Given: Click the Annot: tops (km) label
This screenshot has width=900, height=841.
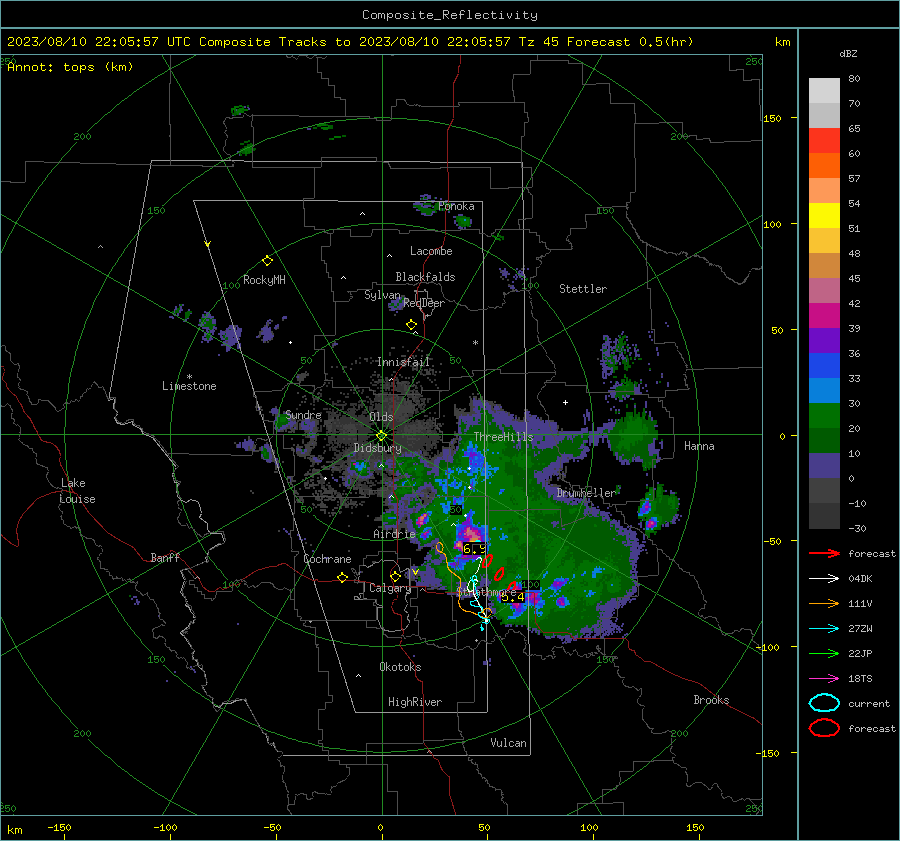Looking at the screenshot, I should click(x=70, y=67).
